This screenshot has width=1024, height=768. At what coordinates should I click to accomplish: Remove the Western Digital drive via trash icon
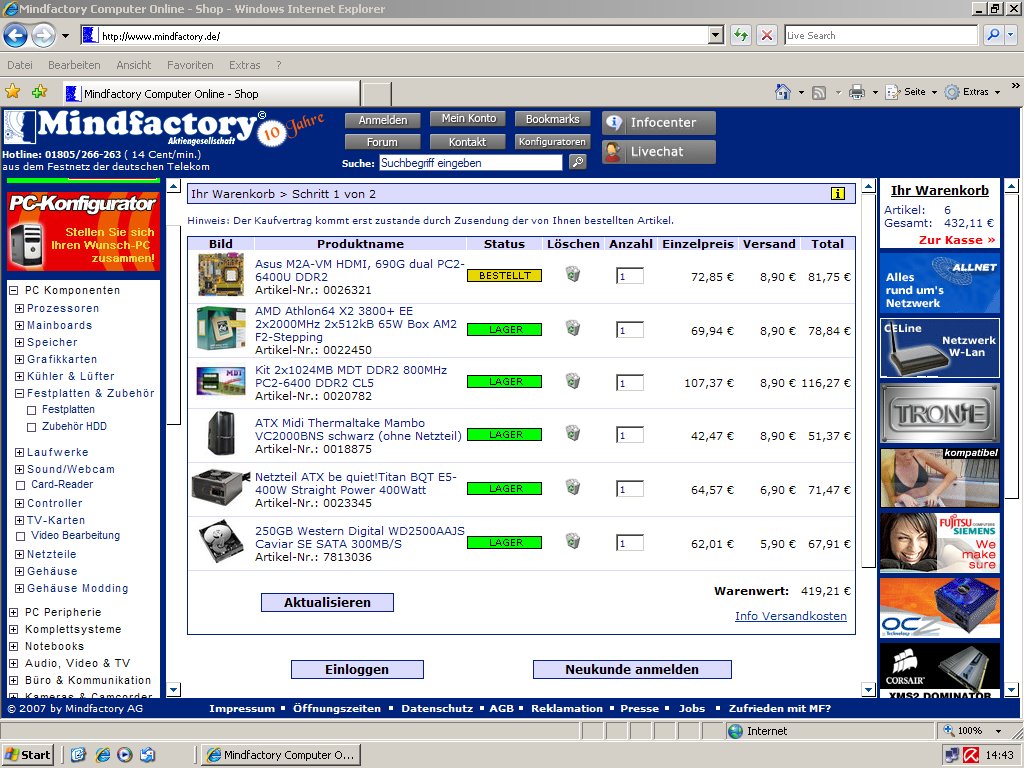point(573,540)
